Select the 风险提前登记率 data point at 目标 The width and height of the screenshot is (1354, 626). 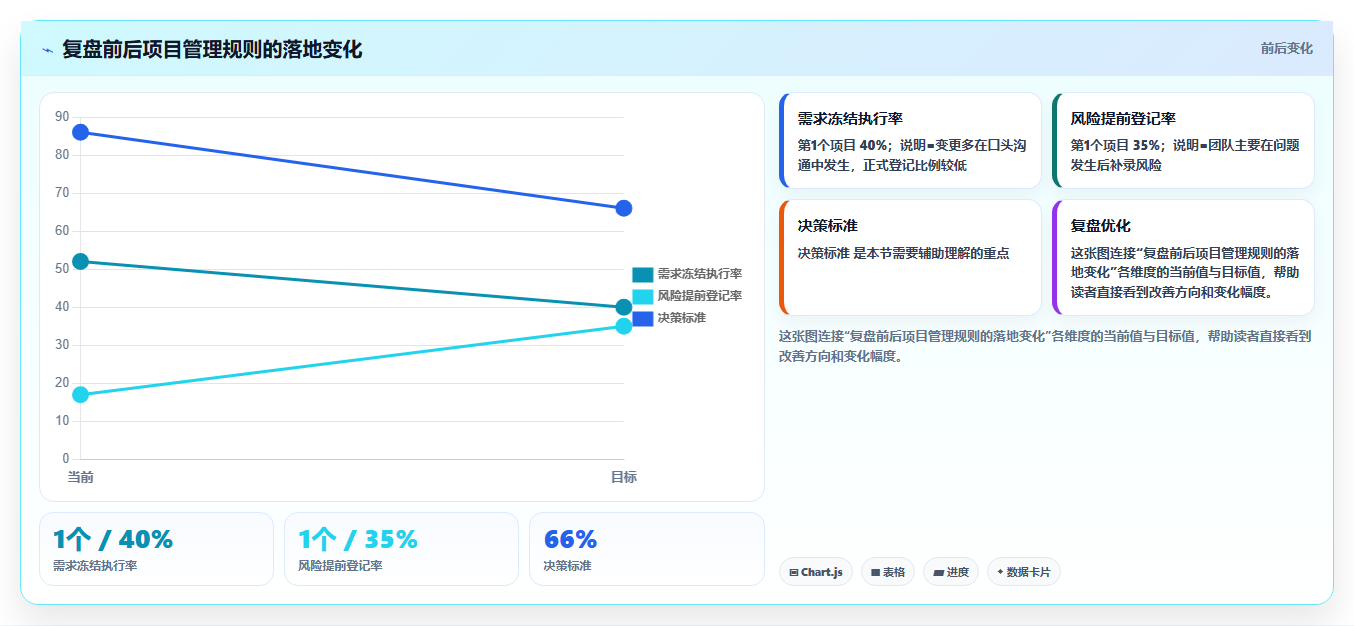point(624,326)
